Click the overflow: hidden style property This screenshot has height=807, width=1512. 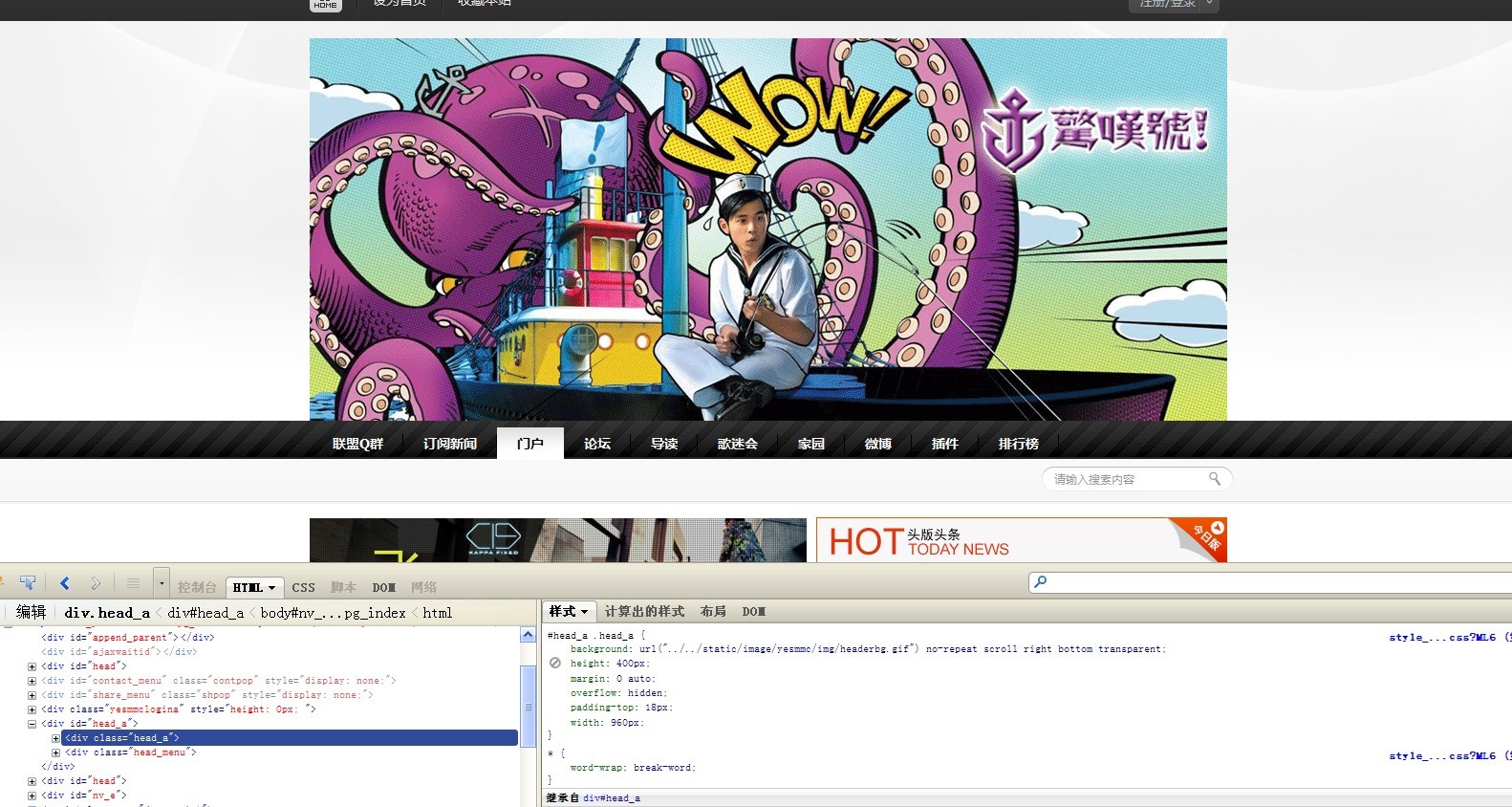(618, 693)
